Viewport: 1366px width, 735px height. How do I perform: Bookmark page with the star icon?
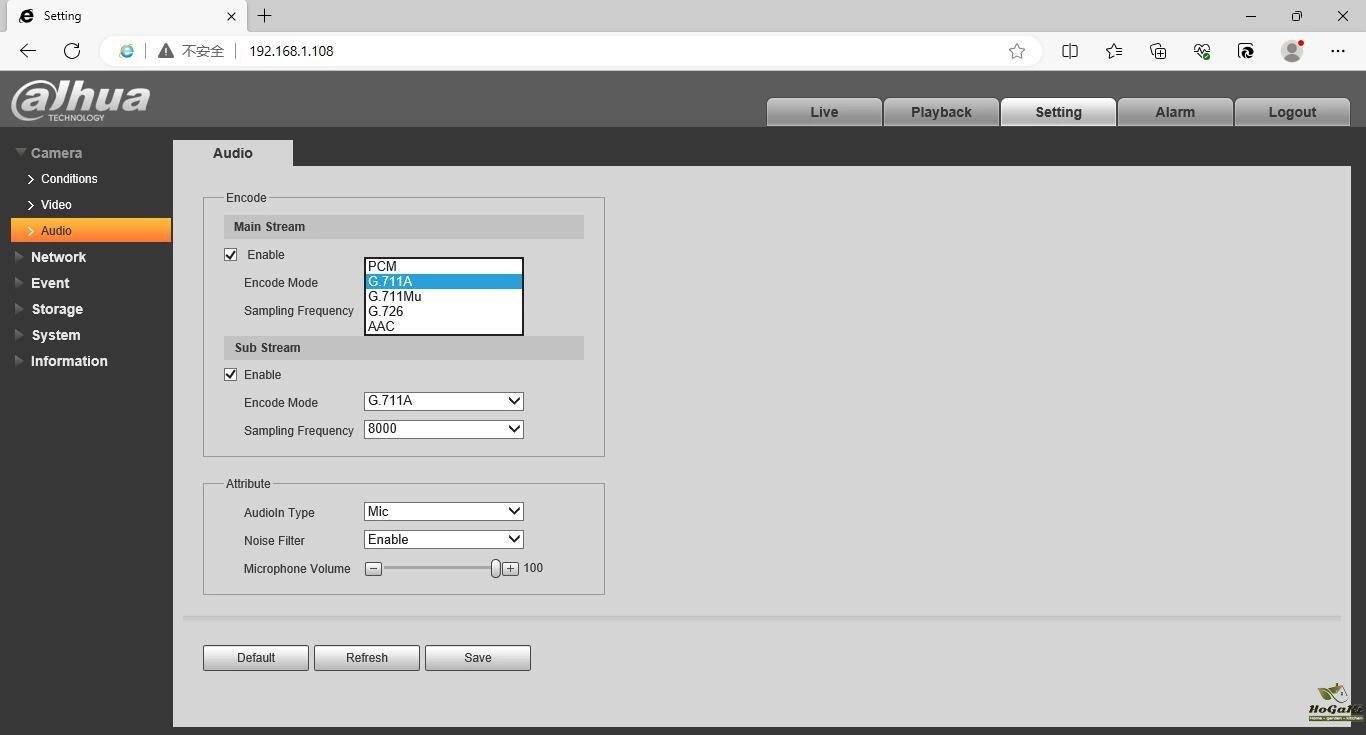coord(1017,51)
